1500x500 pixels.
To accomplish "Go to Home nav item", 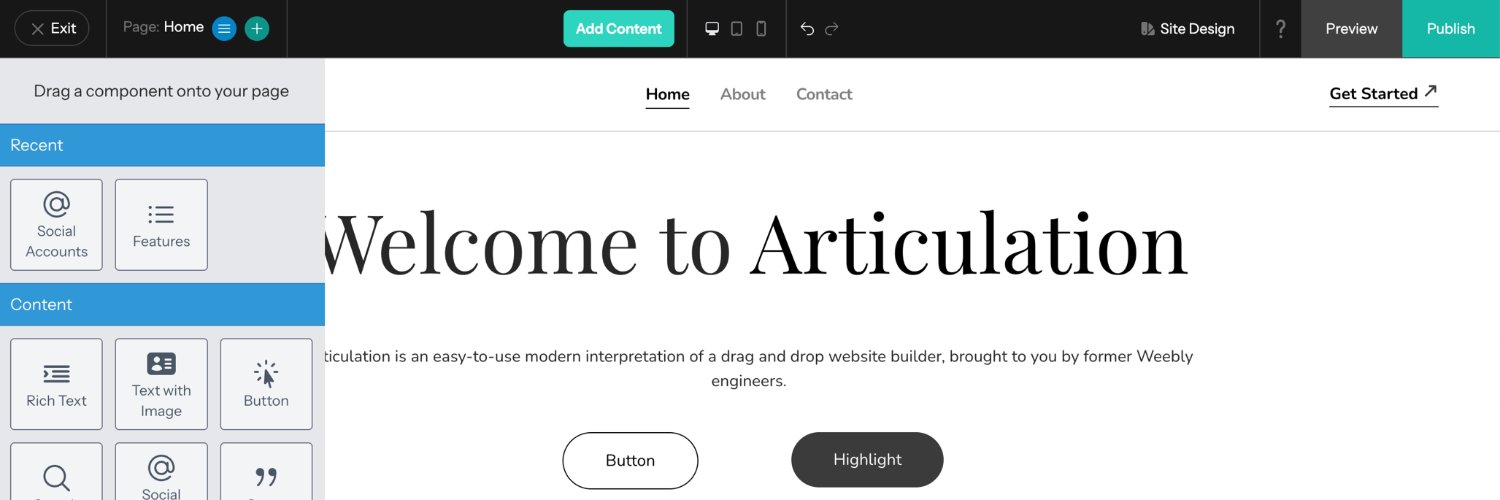I will click(667, 94).
